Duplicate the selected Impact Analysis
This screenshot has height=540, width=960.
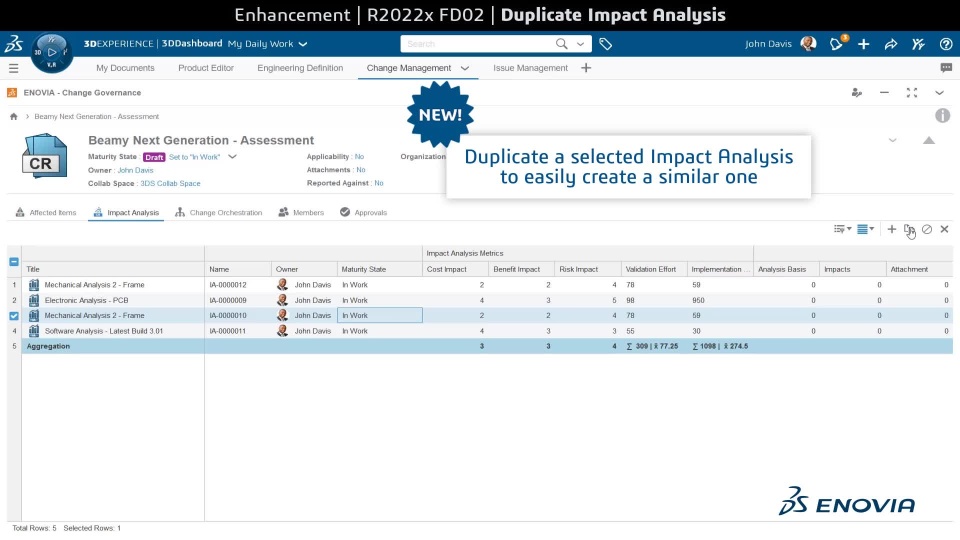pos(909,229)
